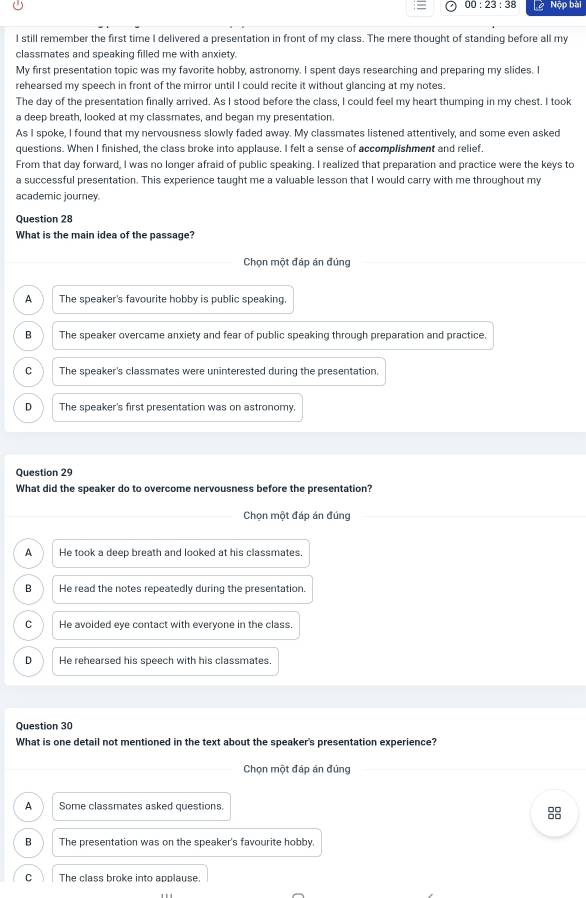The height and width of the screenshot is (898, 586).
Task: Choose 'The presentation was on the speaker's favourite hobby'
Action: point(187,842)
